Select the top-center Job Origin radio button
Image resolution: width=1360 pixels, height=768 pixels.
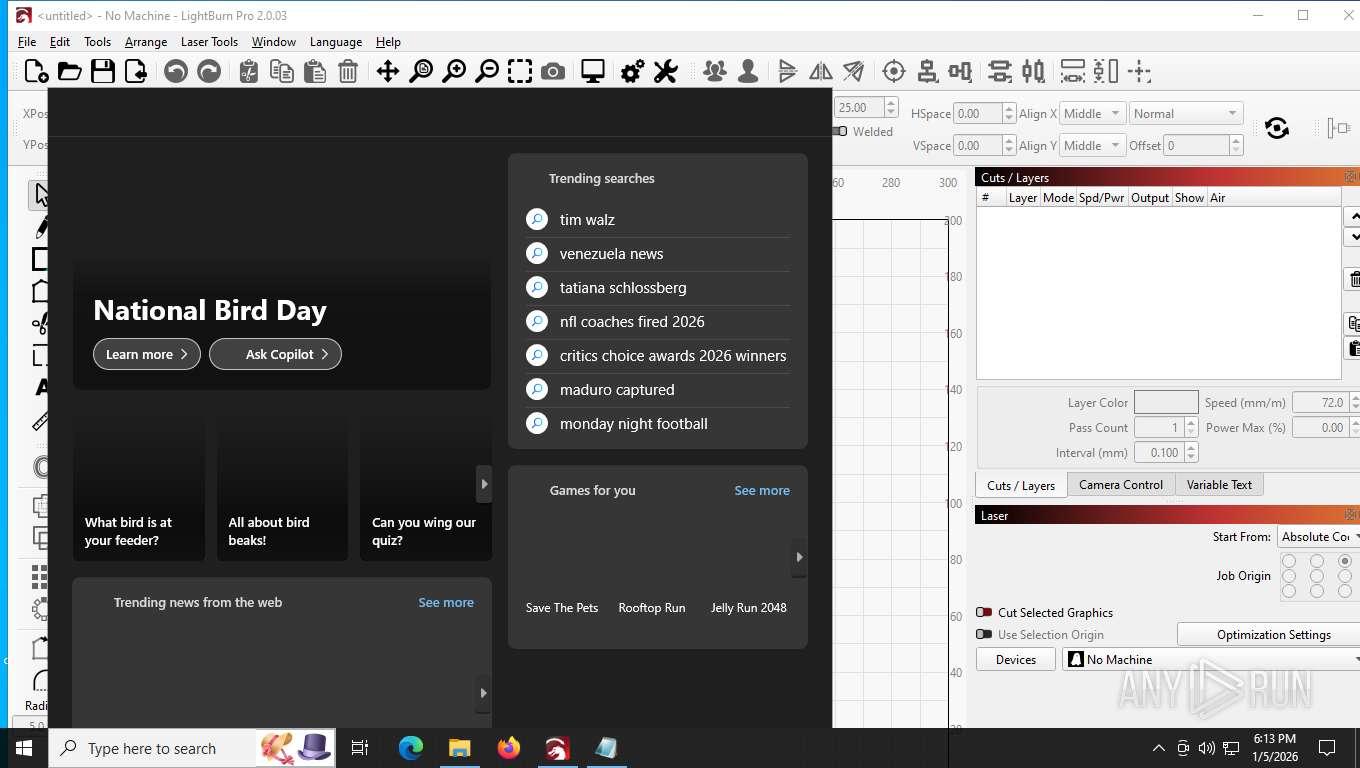pos(1317,561)
